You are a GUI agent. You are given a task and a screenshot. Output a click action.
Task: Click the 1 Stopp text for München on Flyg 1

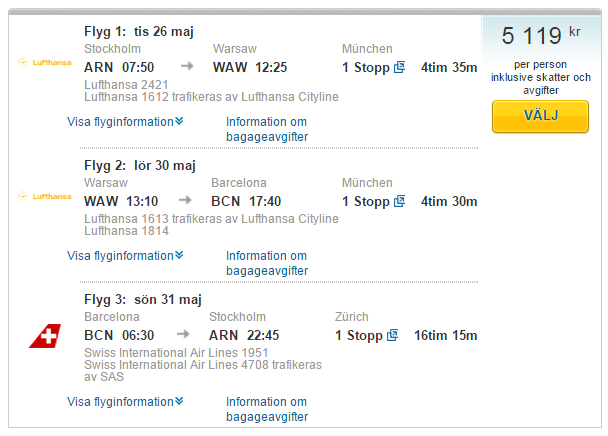point(366,67)
